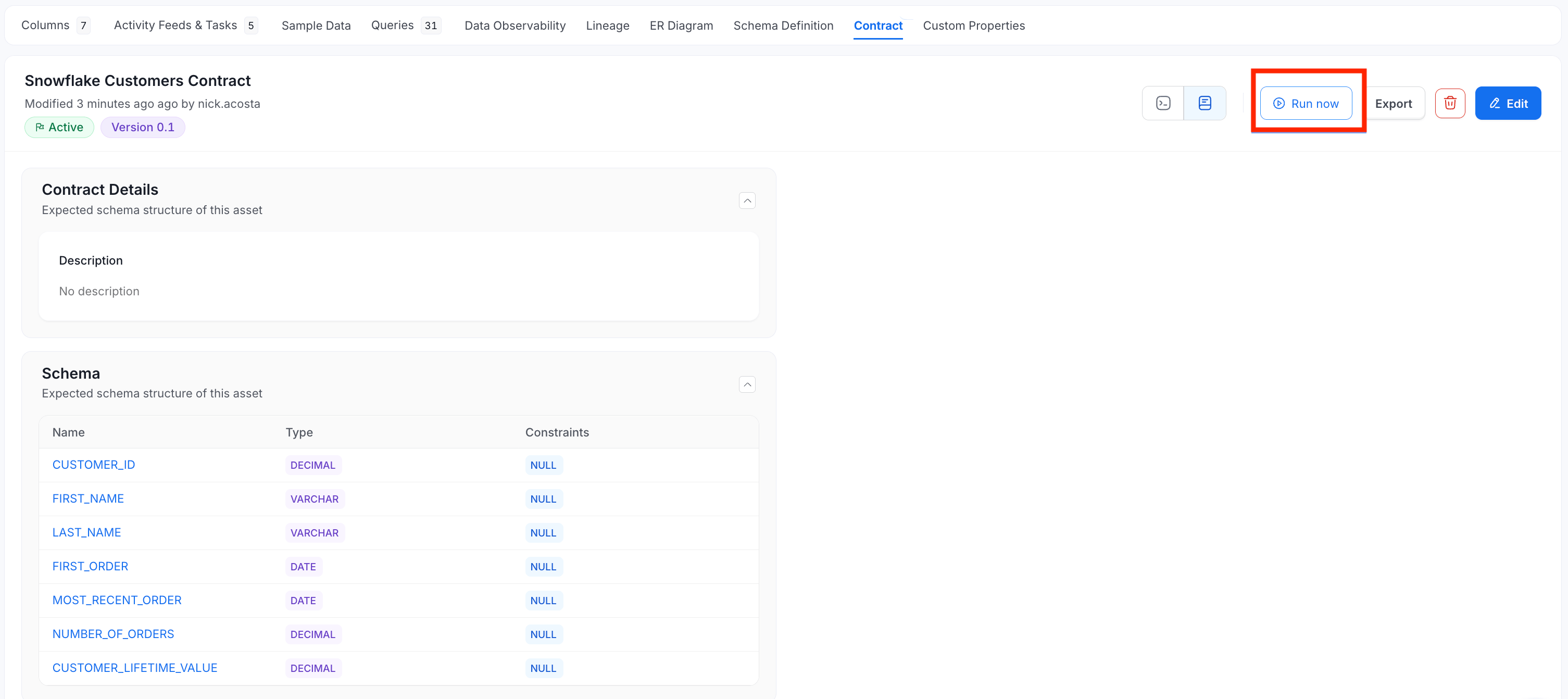Switch to YAML code view icon
The height and width of the screenshot is (699, 1568).
pyautogui.click(x=1163, y=103)
